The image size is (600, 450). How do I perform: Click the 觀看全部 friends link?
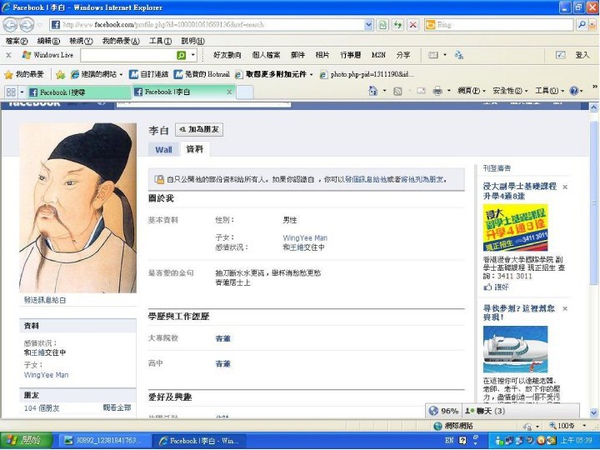(x=117, y=408)
